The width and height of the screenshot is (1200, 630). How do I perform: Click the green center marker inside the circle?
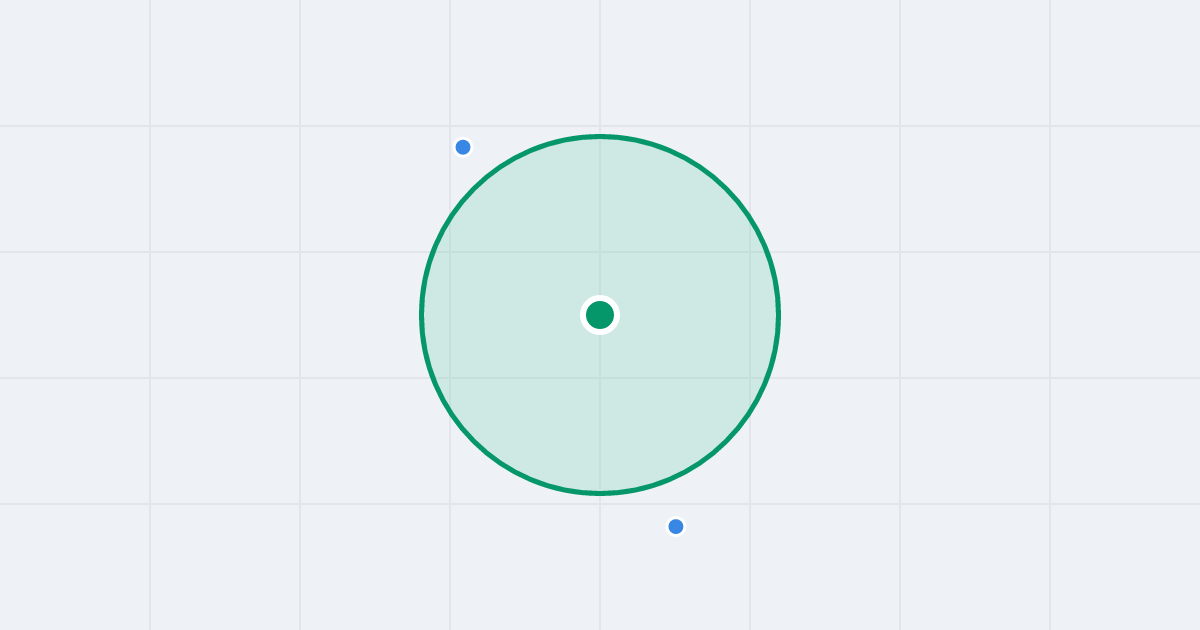click(x=600, y=315)
